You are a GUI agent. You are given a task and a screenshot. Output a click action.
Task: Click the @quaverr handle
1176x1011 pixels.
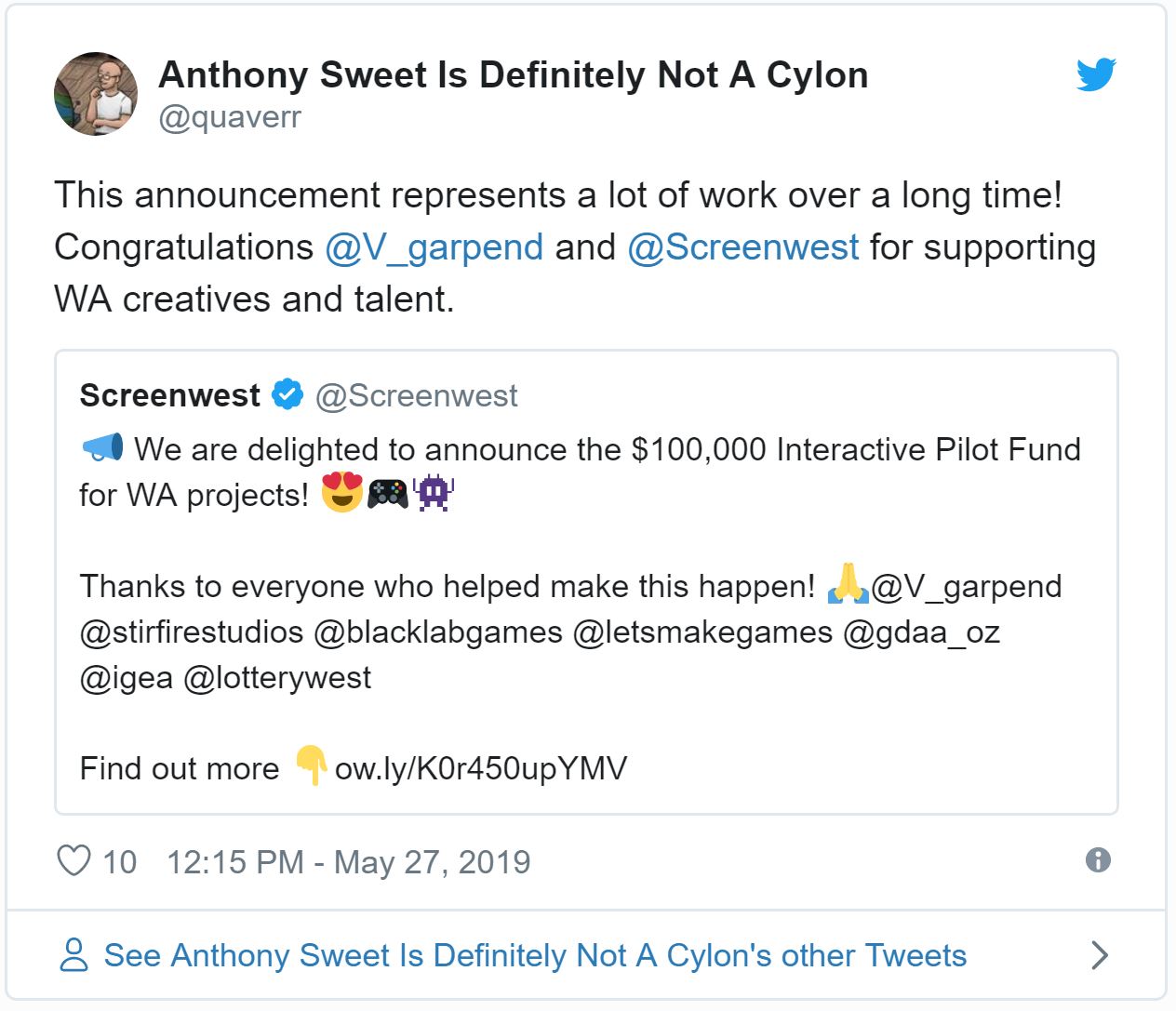(x=230, y=118)
